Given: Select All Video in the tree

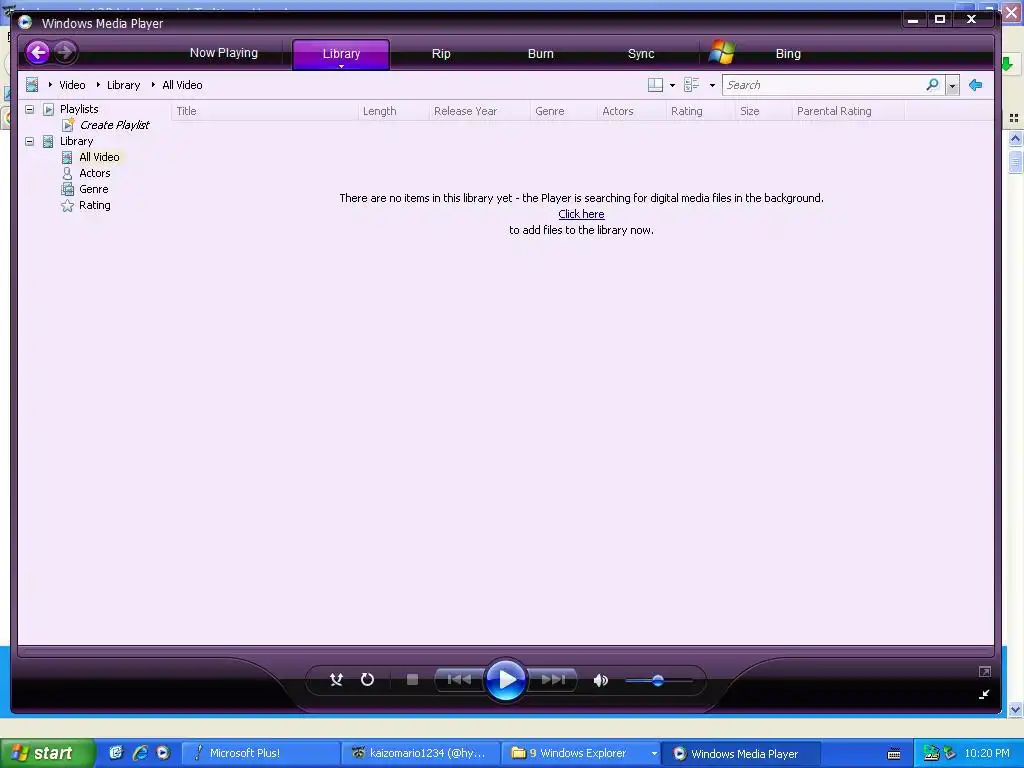Looking at the screenshot, I should [x=99, y=157].
